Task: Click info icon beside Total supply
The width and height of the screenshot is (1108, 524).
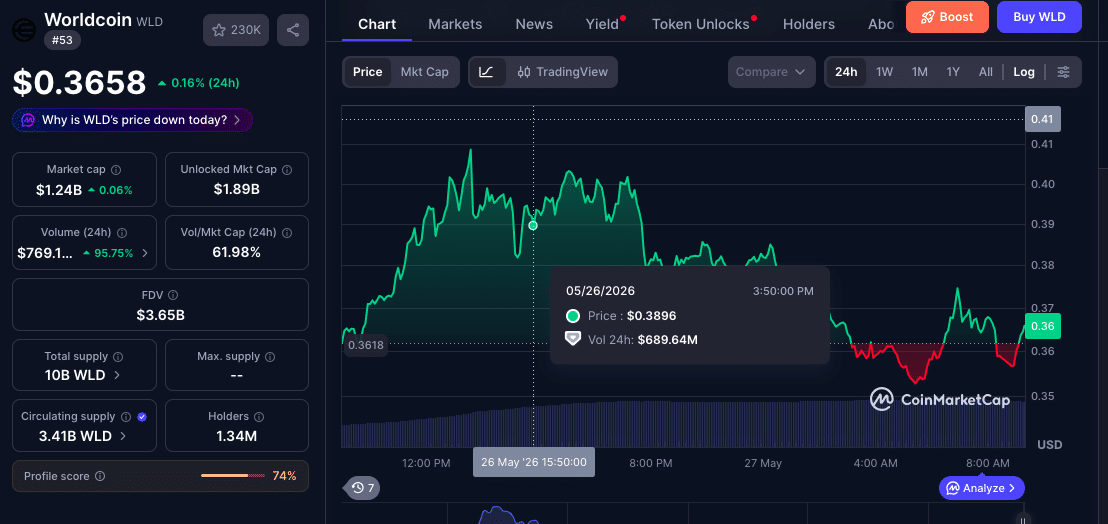Action: click(x=118, y=357)
